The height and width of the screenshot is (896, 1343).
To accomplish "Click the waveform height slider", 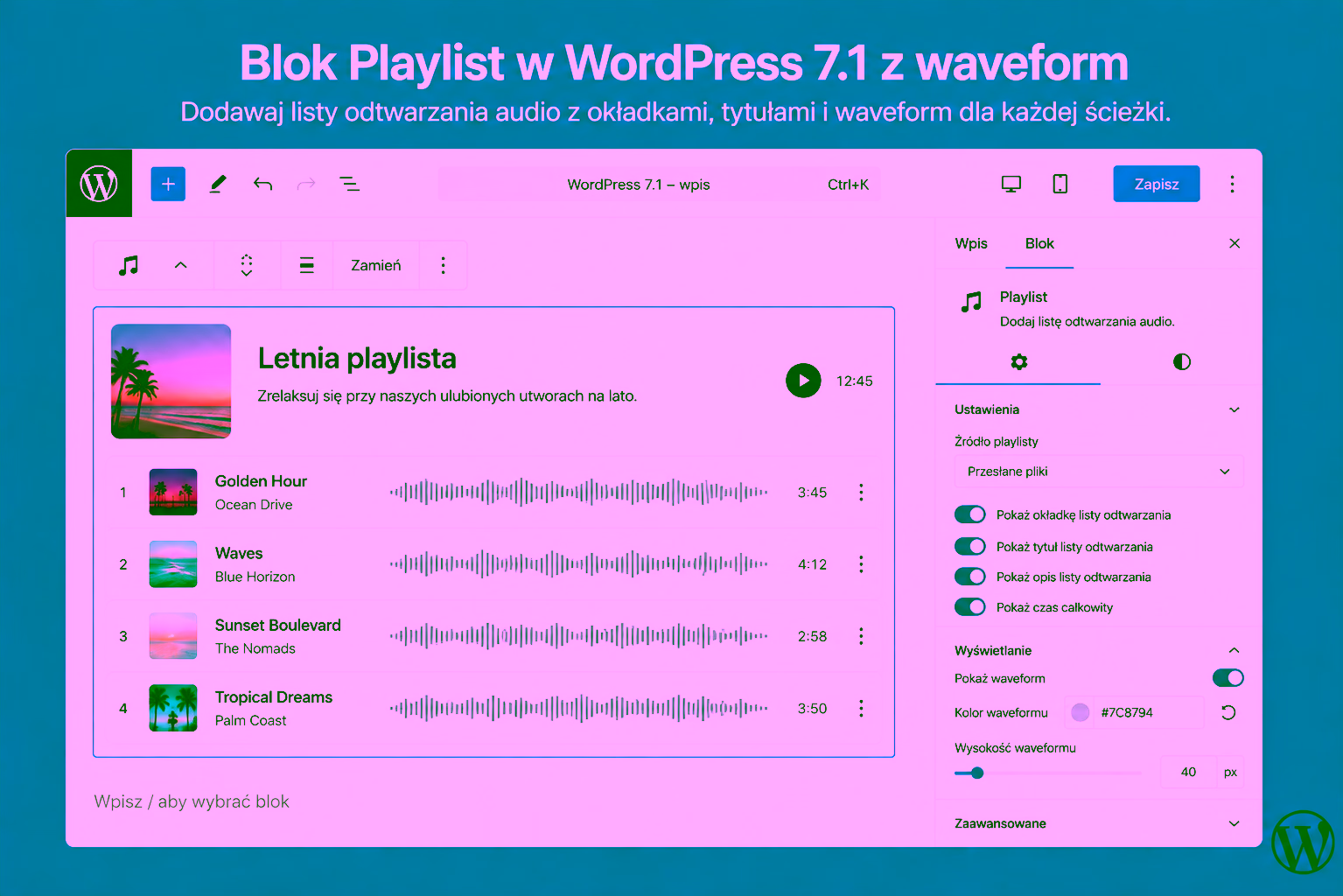I will click(x=1048, y=773).
